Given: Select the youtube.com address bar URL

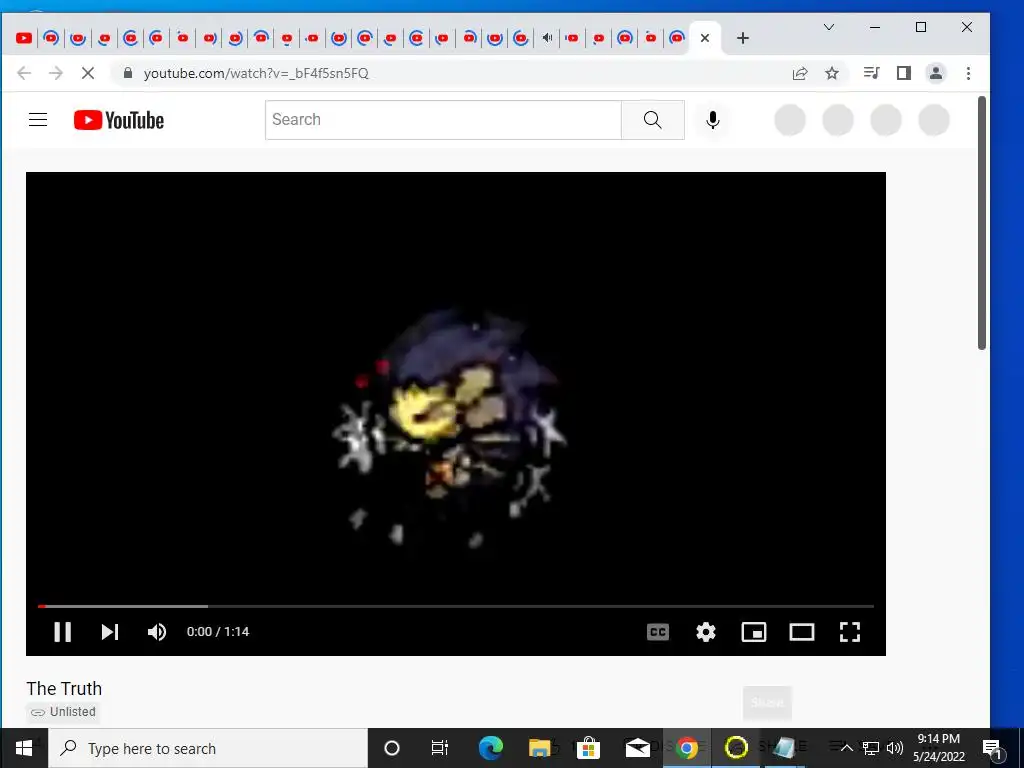Looking at the screenshot, I should click(256, 73).
